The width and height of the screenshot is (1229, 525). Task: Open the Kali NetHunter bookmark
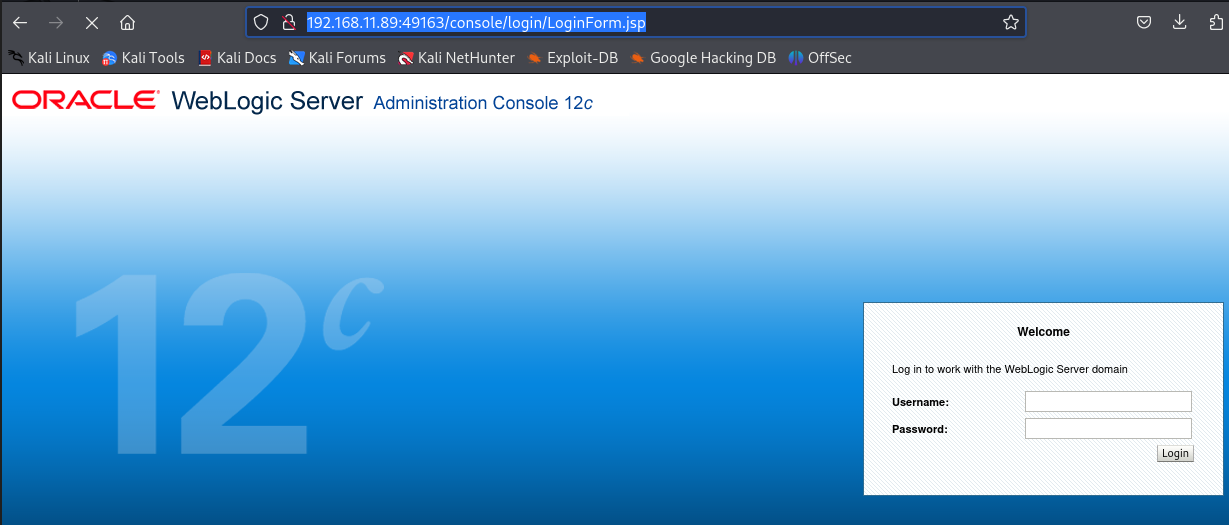(456, 58)
